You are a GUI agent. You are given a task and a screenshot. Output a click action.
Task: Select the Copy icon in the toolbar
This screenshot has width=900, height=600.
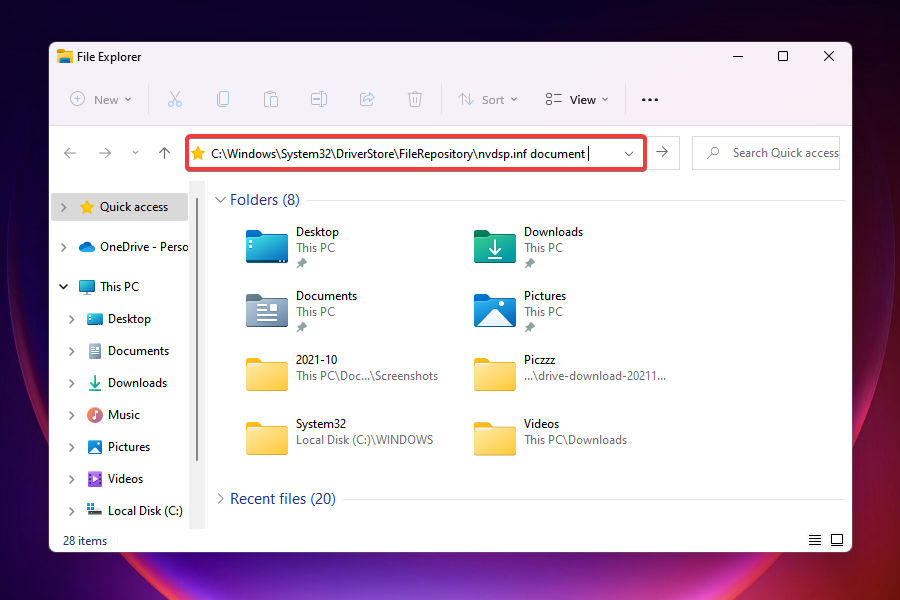tap(223, 99)
